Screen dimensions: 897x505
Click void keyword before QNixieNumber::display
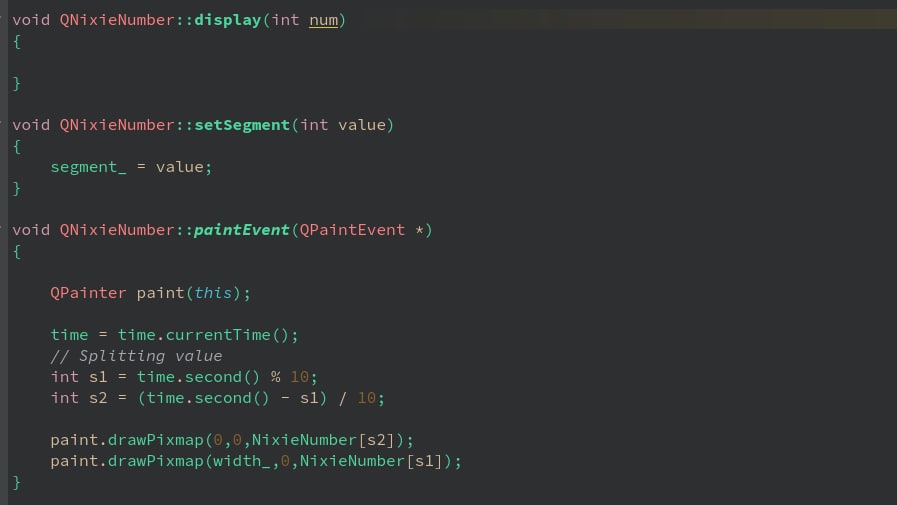(31, 20)
